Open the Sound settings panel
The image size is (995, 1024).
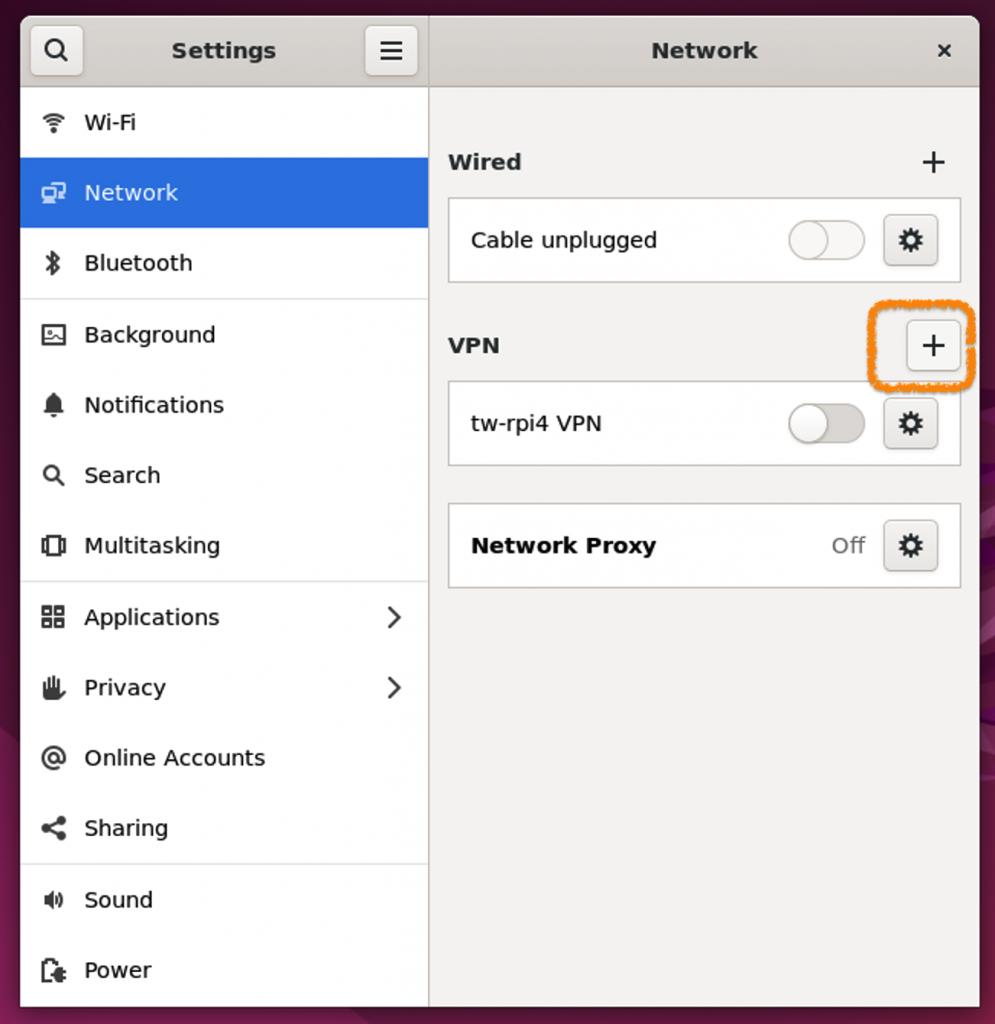click(118, 900)
